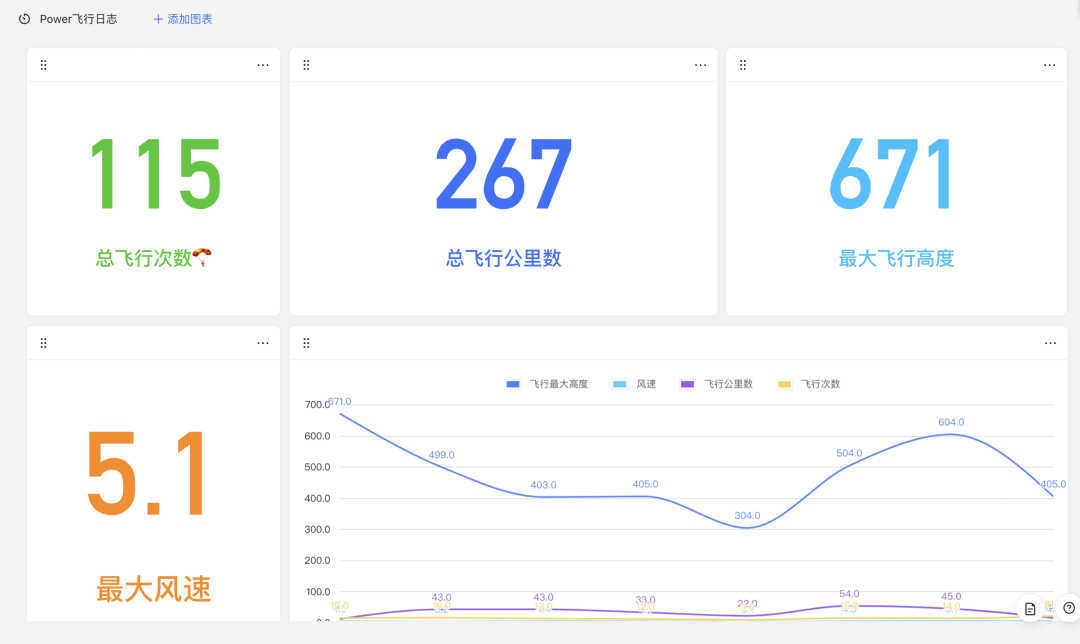
Task: Toggle the 飞行公里数 legend series
Action: pyautogui.click(x=716, y=384)
